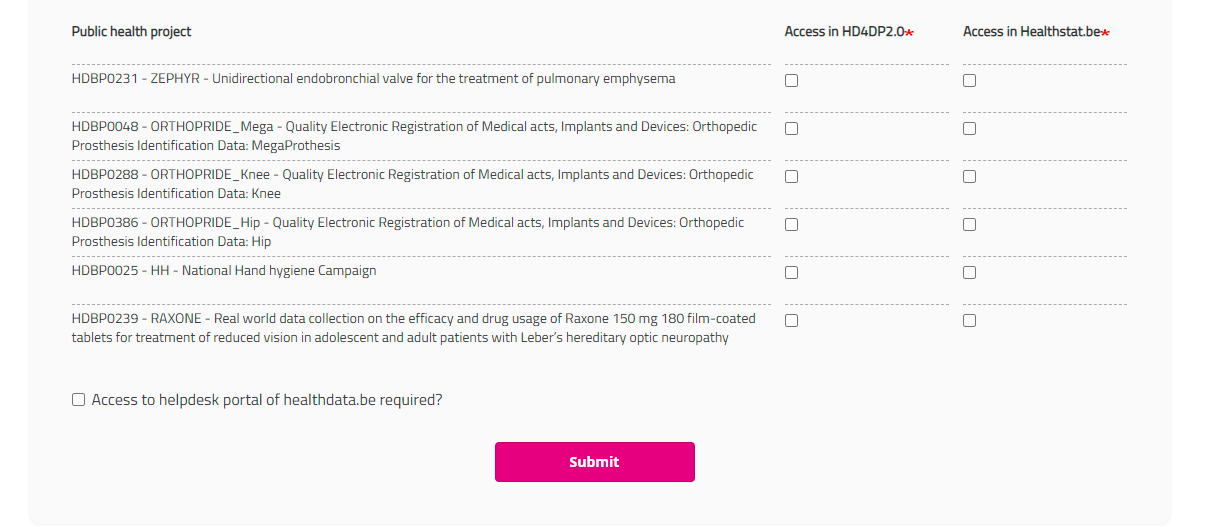The image size is (1211, 527).
Task: Select Healthstat.be access for ORTHOPRIDE_Hip
Action: click(969, 225)
